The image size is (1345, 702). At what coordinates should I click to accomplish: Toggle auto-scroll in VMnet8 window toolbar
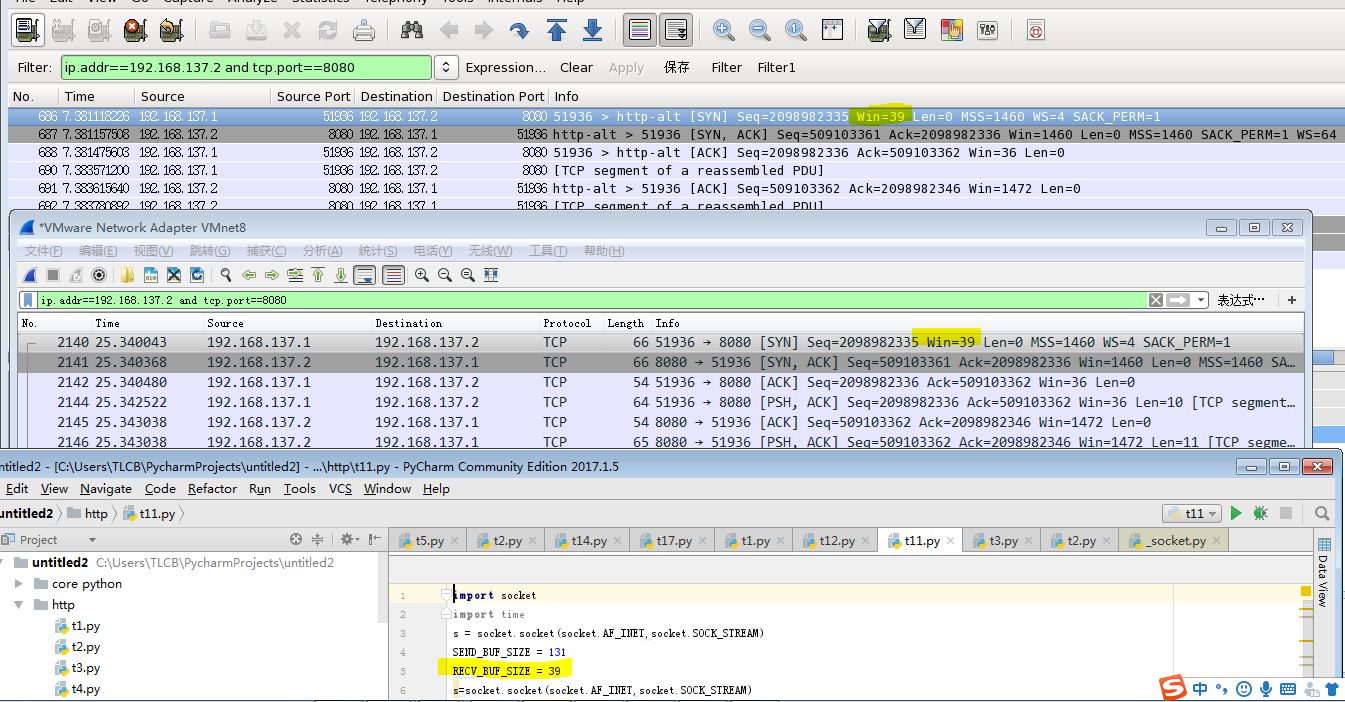point(365,275)
